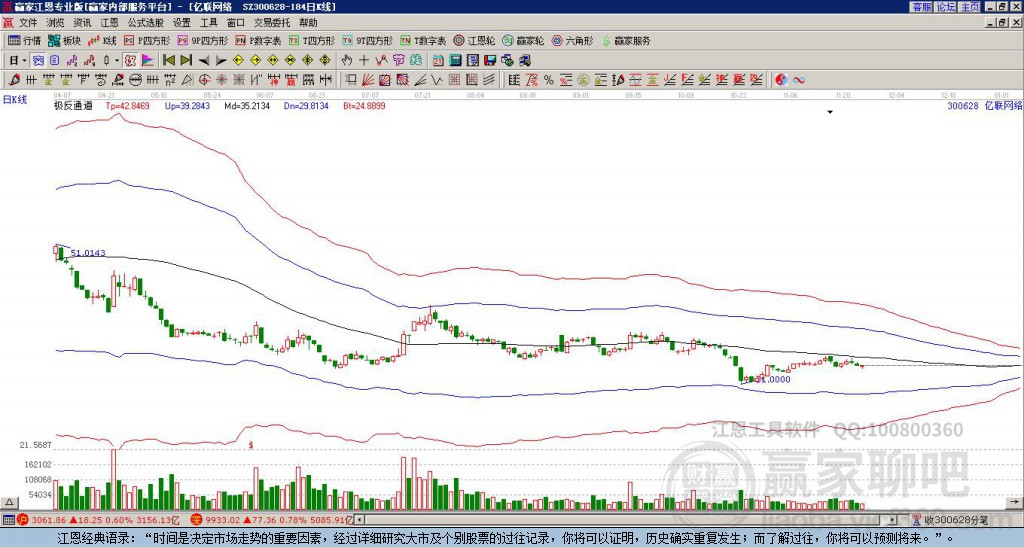This screenshot has height=548, width=1024.
Task: Click the circled crosshair target icon
Action: click(204, 80)
